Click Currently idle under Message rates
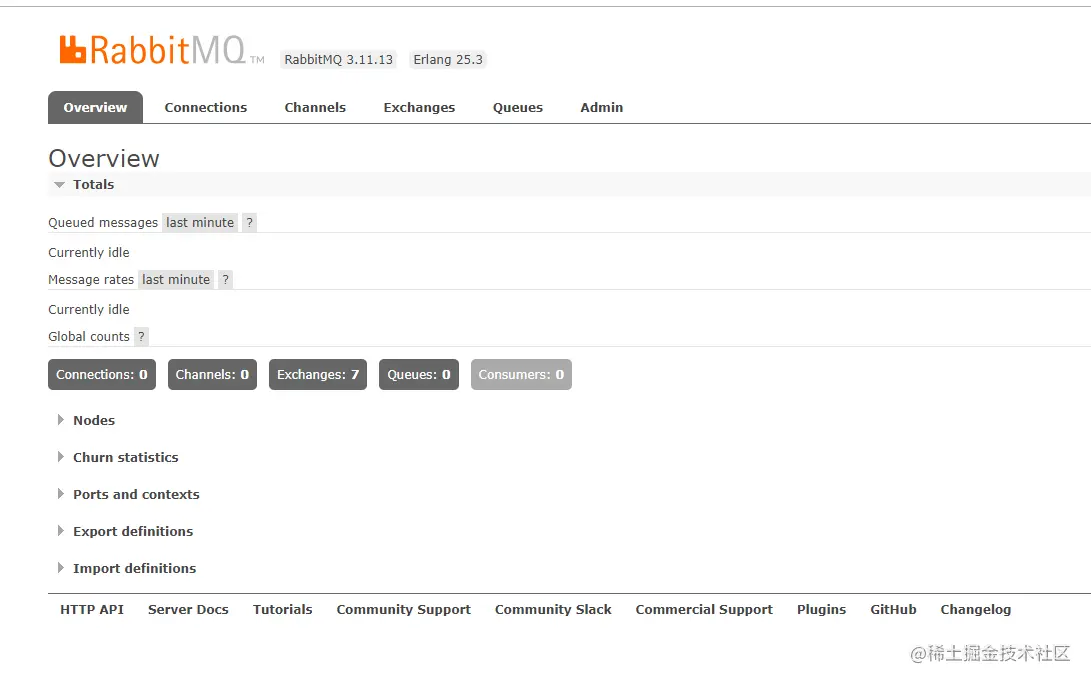The width and height of the screenshot is (1091, 684). tap(89, 310)
